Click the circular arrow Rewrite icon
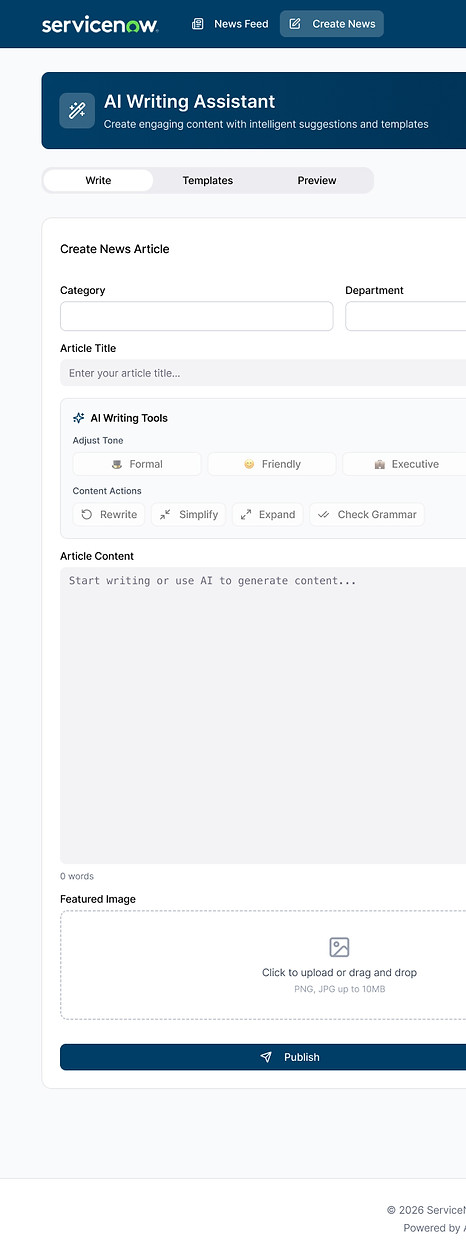Image resolution: width=466 pixels, height=1259 pixels. pyautogui.click(x=87, y=514)
